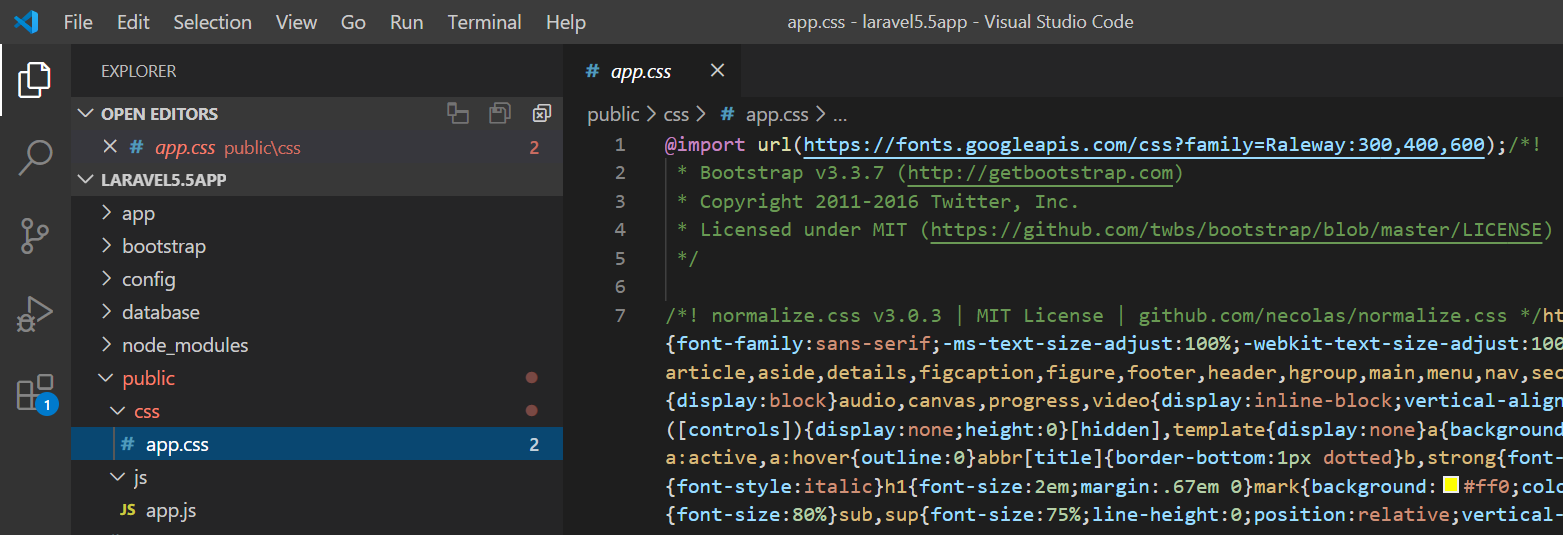Toggle vertical/horizontal editor layout icon
Image resolution: width=1563 pixels, height=535 pixels.
click(x=458, y=114)
